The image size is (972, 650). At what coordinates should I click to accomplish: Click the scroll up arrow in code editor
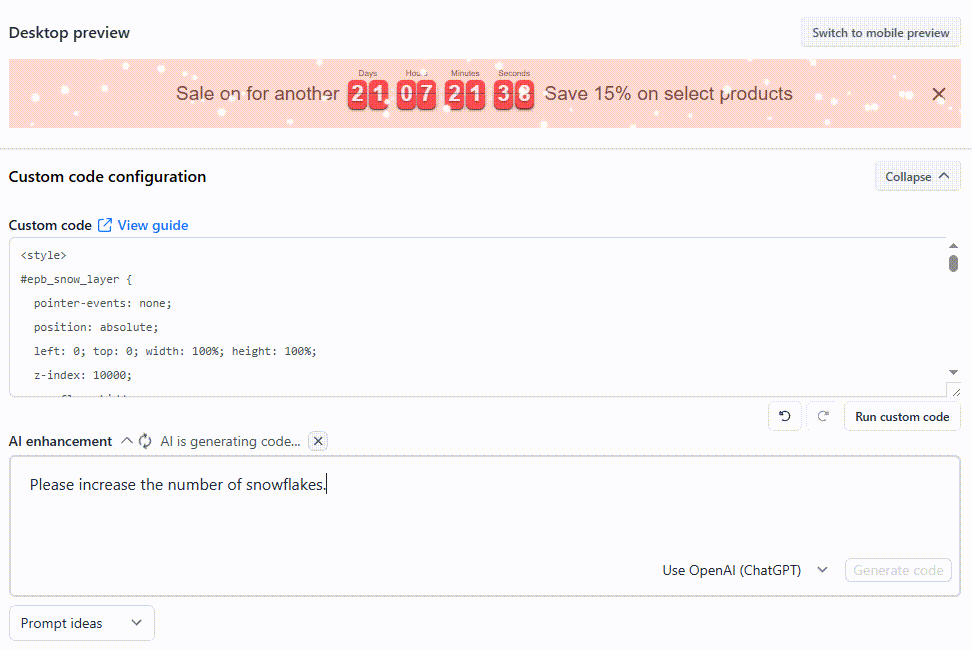coord(953,246)
